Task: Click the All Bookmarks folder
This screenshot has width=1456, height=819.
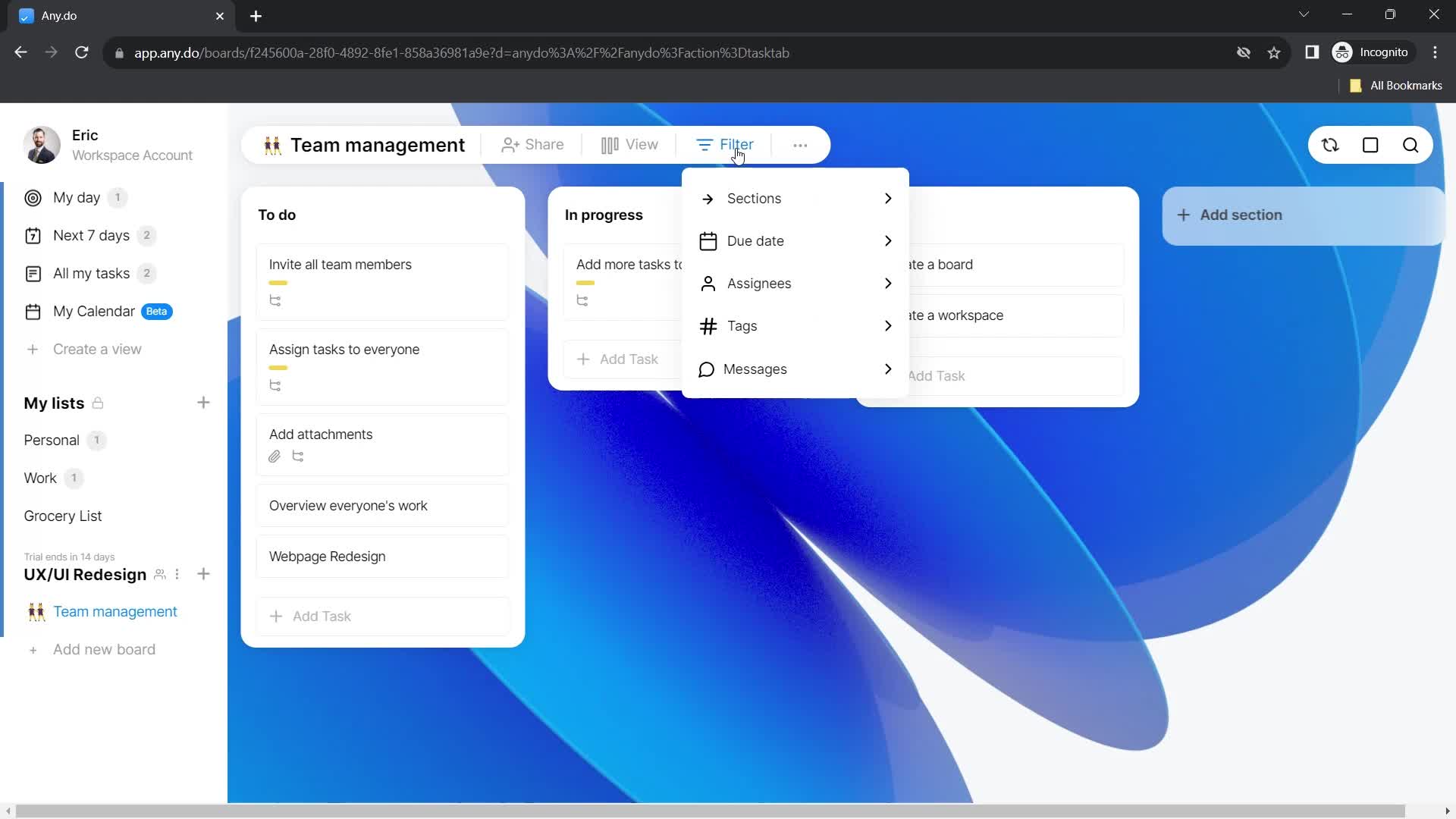Action: pyautogui.click(x=1396, y=86)
